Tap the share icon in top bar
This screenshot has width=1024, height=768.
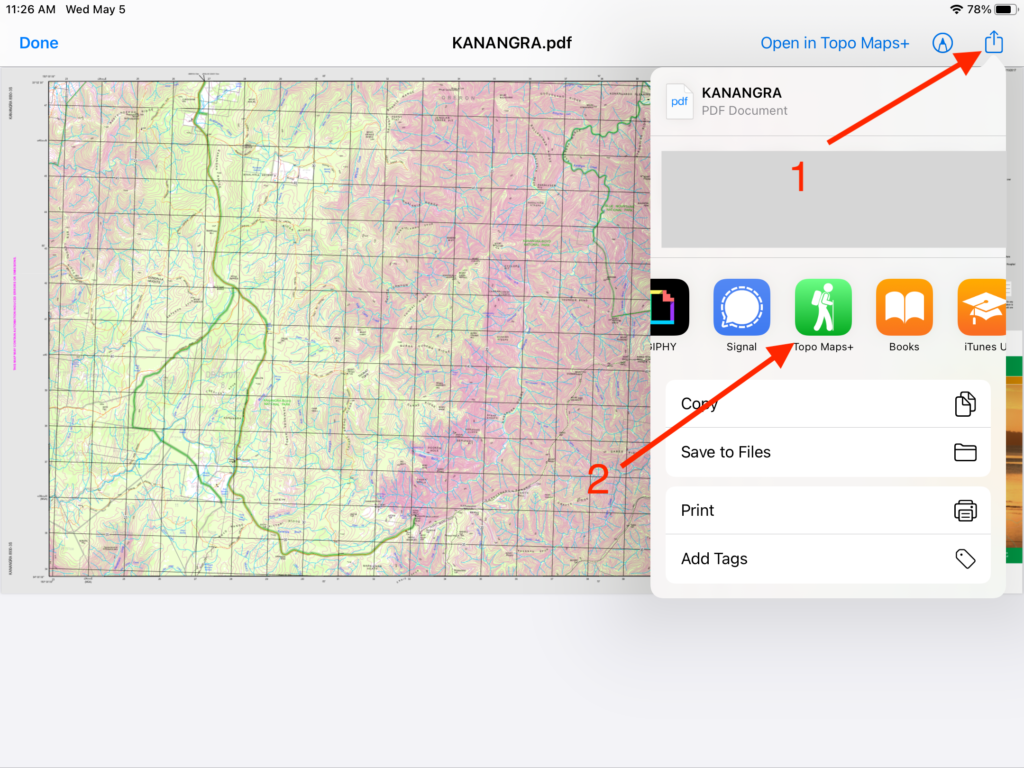(993, 42)
